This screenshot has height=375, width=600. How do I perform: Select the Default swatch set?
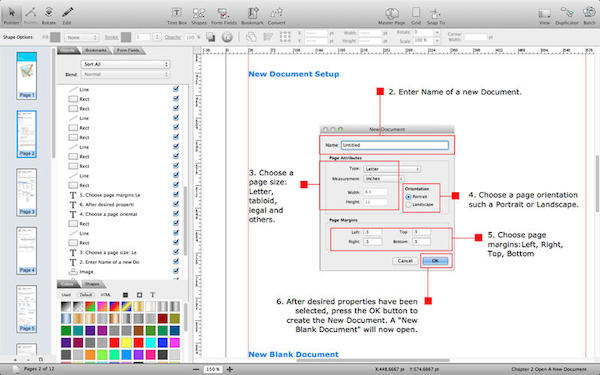[x=86, y=295]
